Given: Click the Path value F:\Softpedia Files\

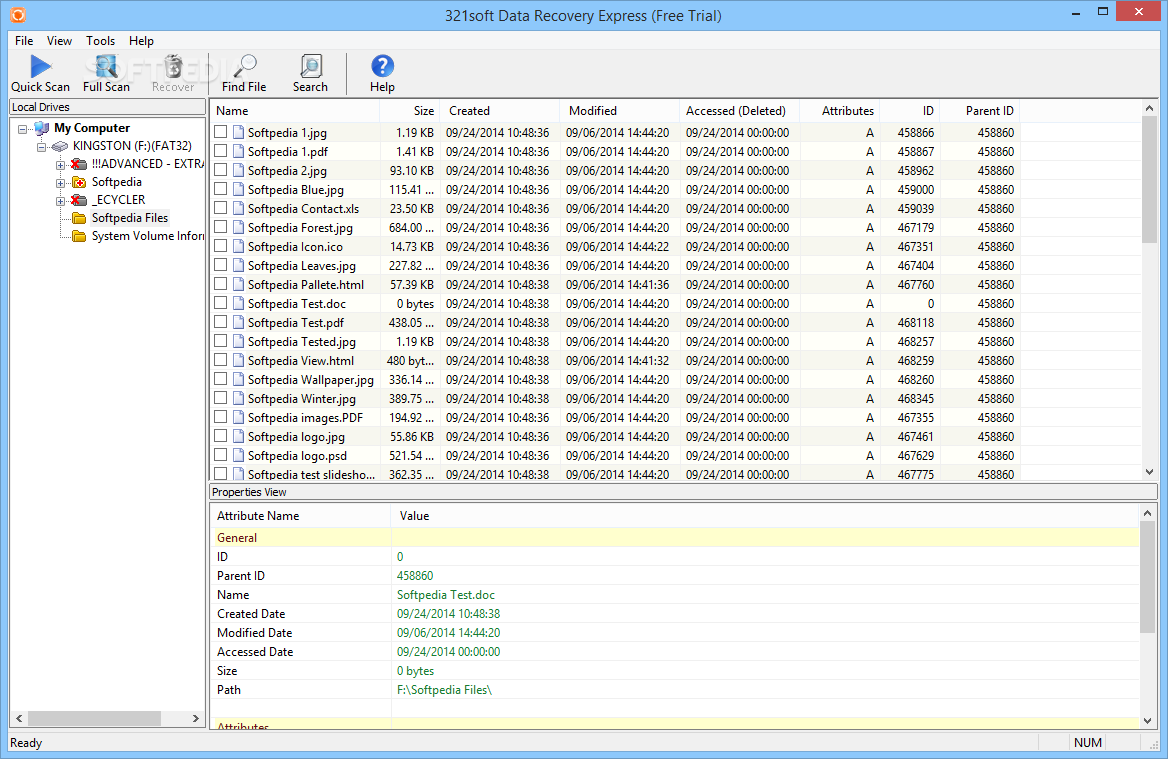Looking at the screenshot, I should 444,690.
